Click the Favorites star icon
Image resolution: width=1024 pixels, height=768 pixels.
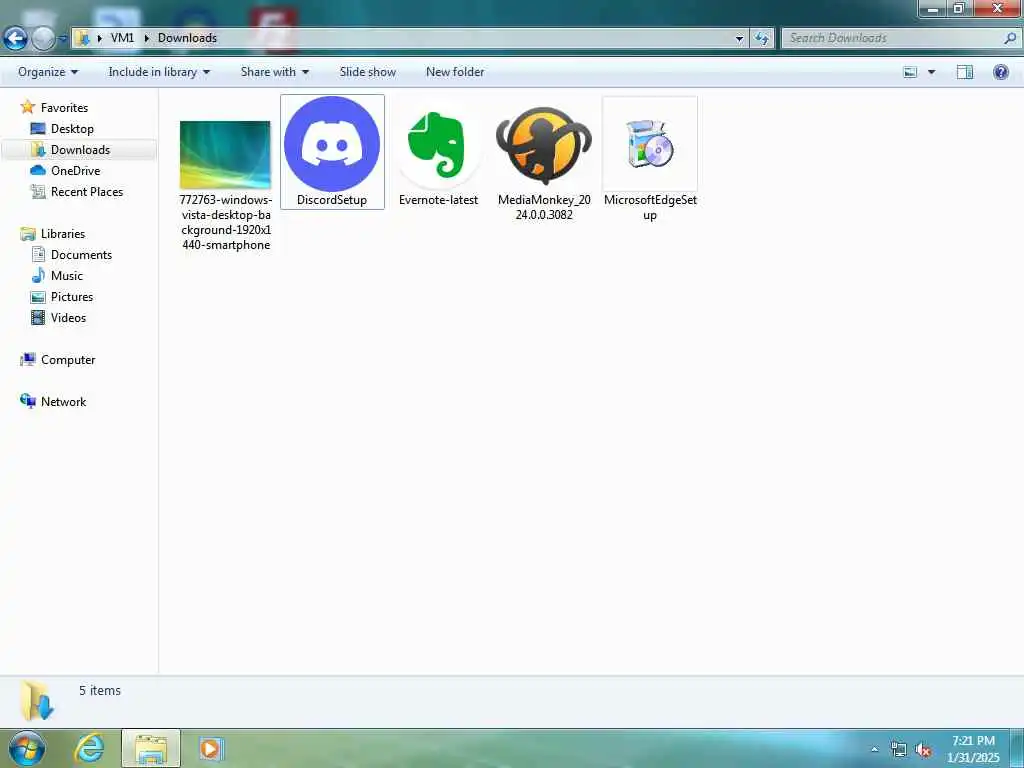pyautogui.click(x=27, y=106)
